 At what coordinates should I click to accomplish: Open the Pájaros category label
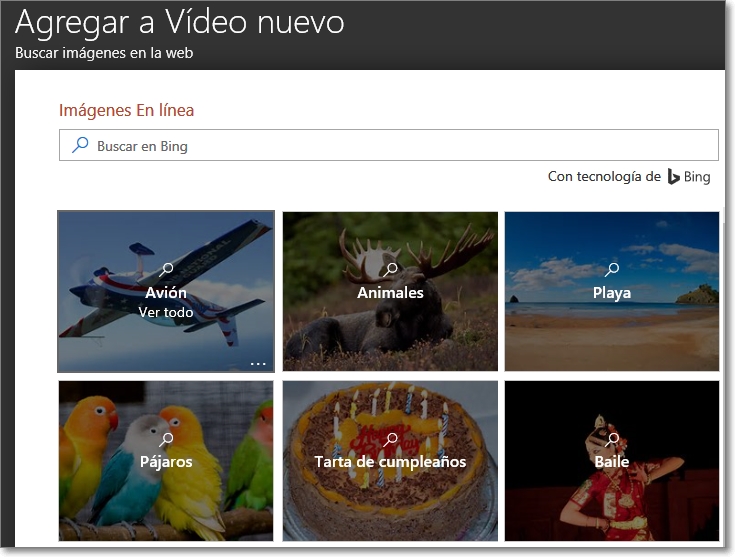tap(166, 462)
